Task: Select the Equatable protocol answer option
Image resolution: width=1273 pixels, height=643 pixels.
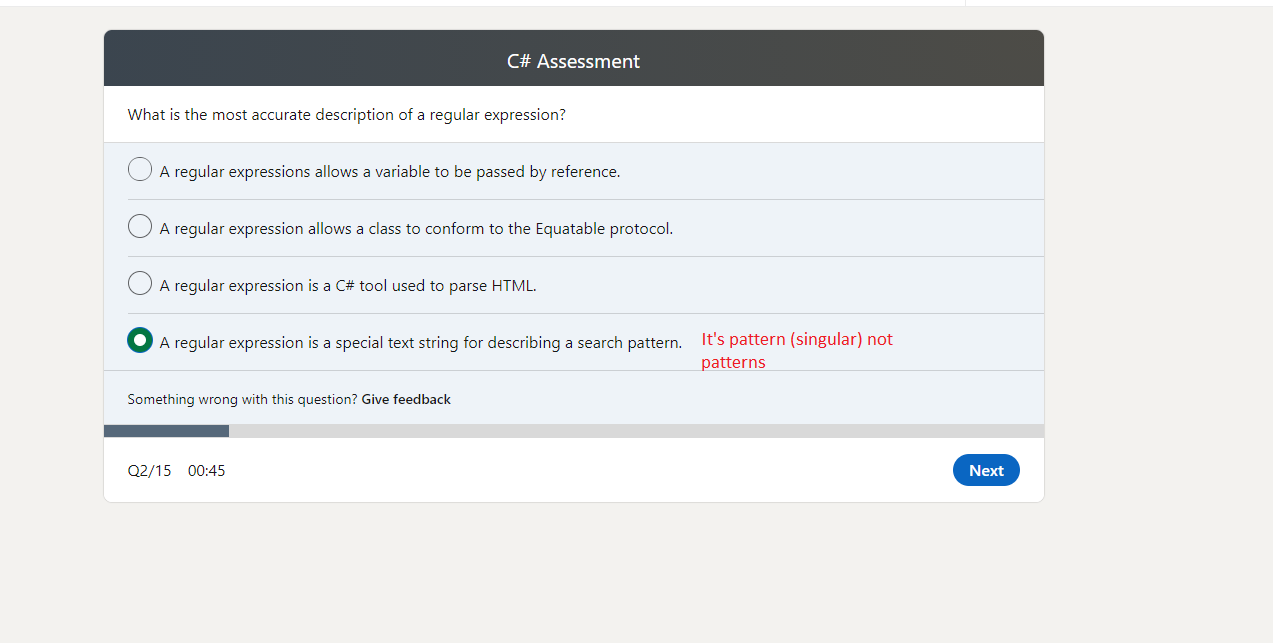Action: pos(139,225)
